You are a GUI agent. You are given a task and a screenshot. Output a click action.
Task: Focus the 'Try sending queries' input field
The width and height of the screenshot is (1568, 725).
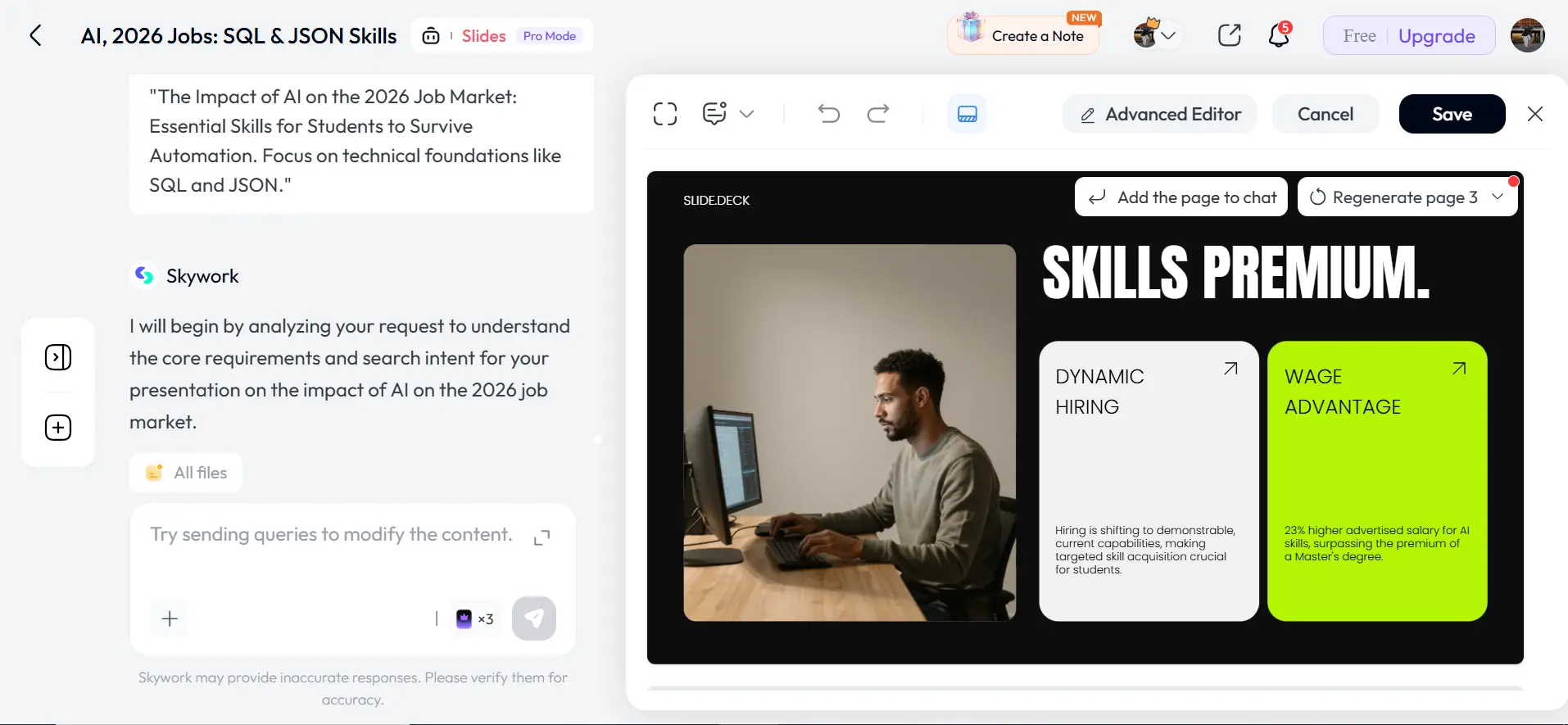[331, 535]
